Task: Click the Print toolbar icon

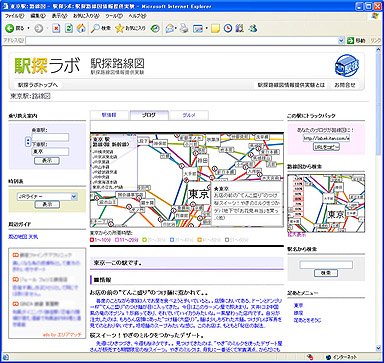Action: tap(184, 29)
